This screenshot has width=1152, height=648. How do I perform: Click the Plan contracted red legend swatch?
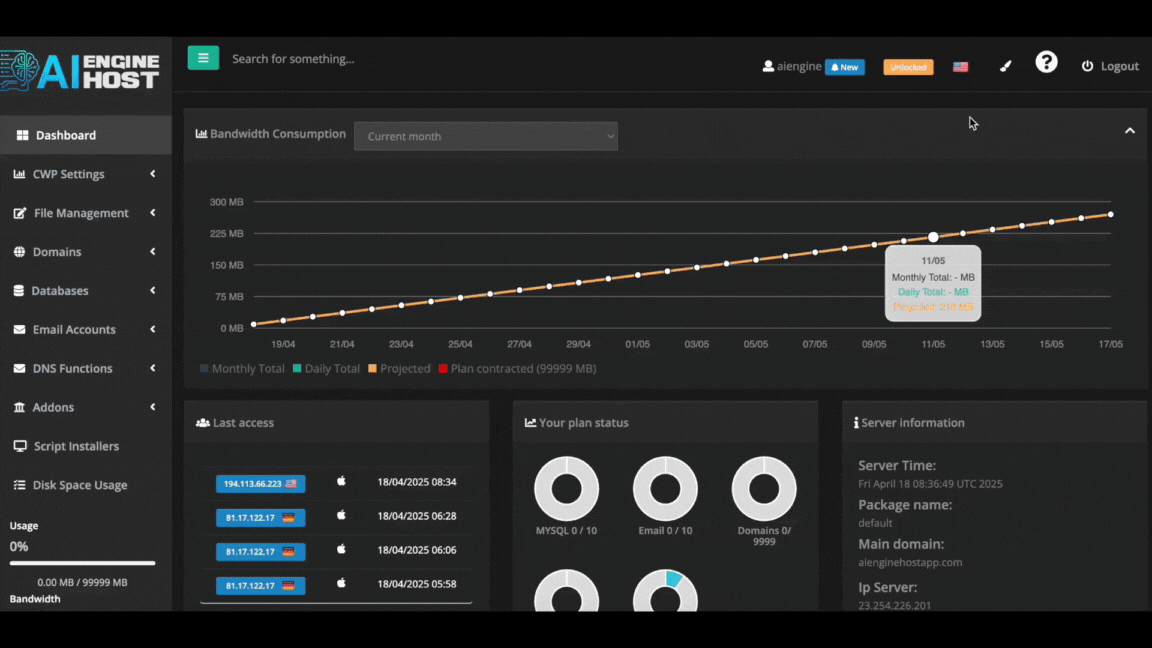click(x=443, y=369)
